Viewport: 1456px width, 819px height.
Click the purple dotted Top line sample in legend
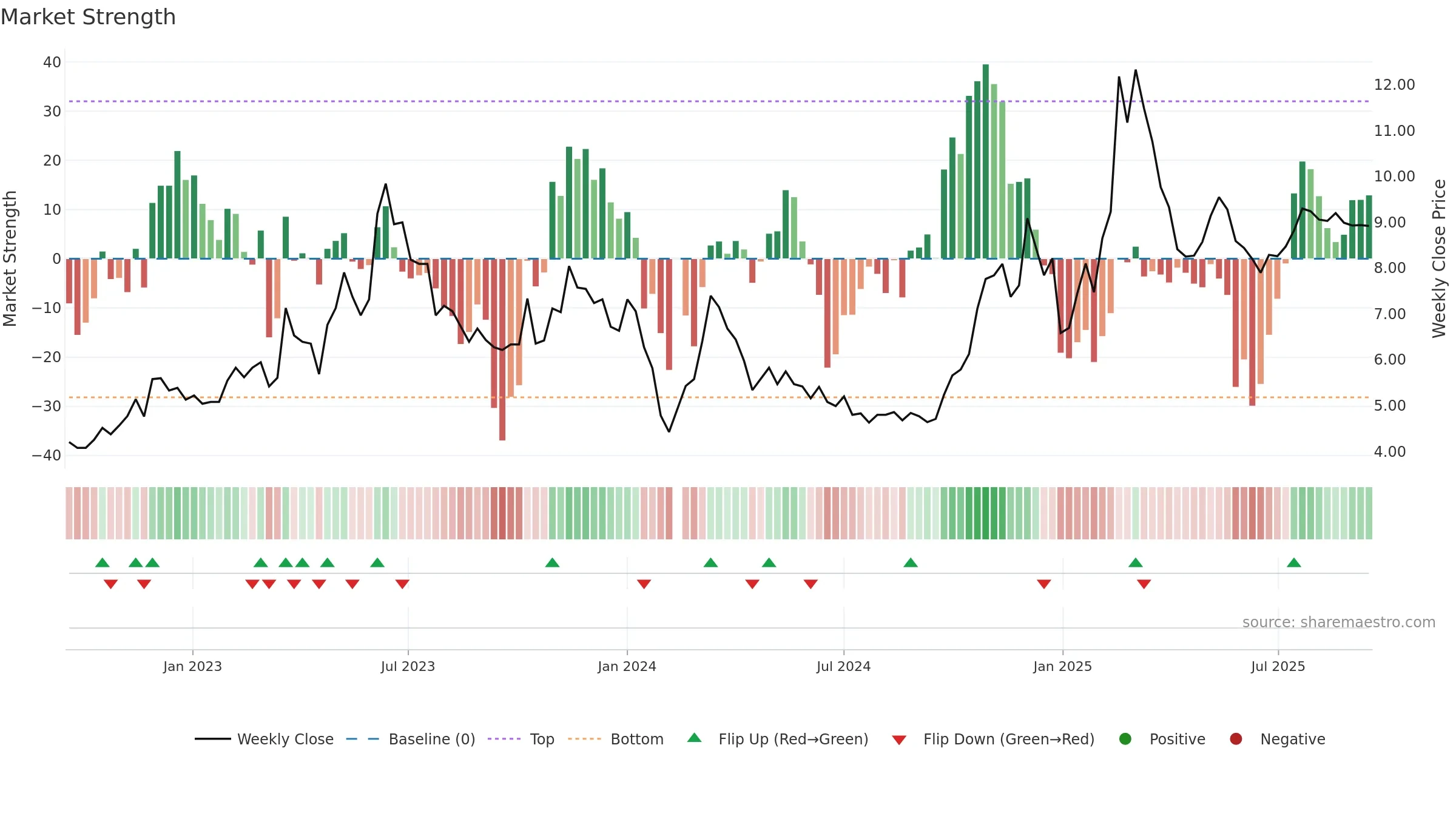(x=504, y=739)
